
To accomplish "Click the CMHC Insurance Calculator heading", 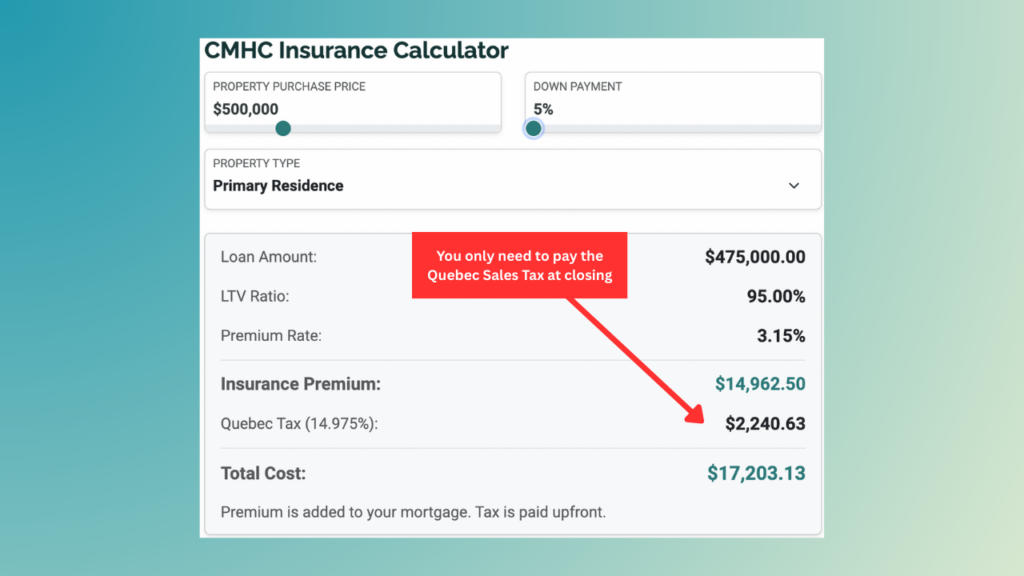I will click(356, 50).
